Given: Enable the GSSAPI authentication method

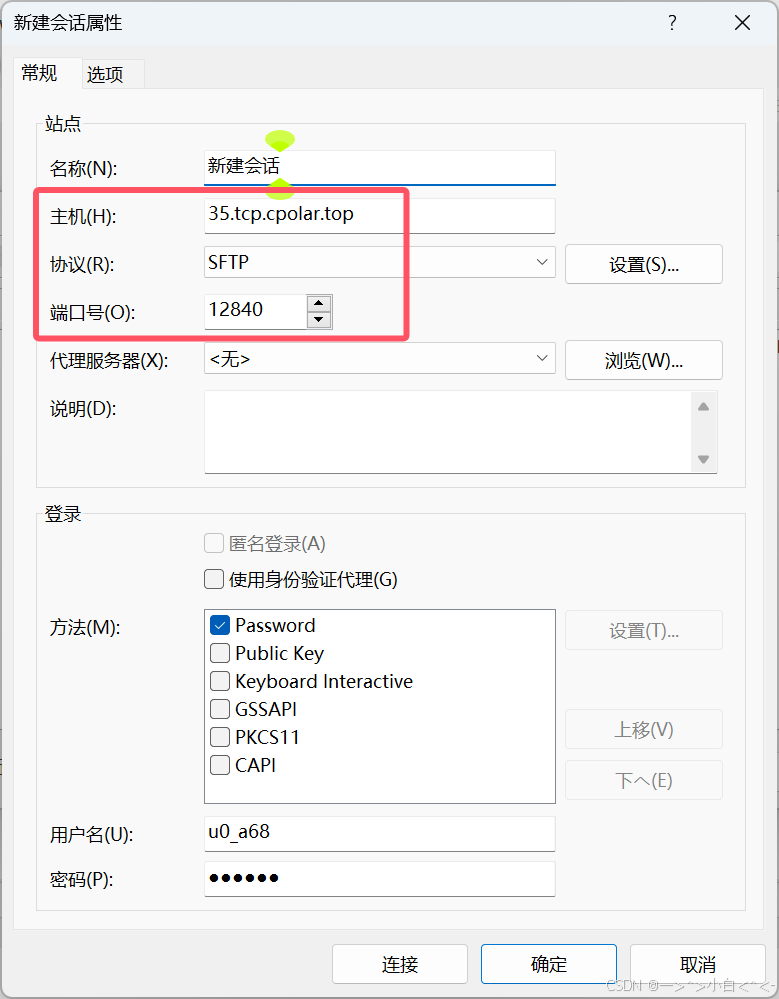Looking at the screenshot, I should click(x=219, y=709).
